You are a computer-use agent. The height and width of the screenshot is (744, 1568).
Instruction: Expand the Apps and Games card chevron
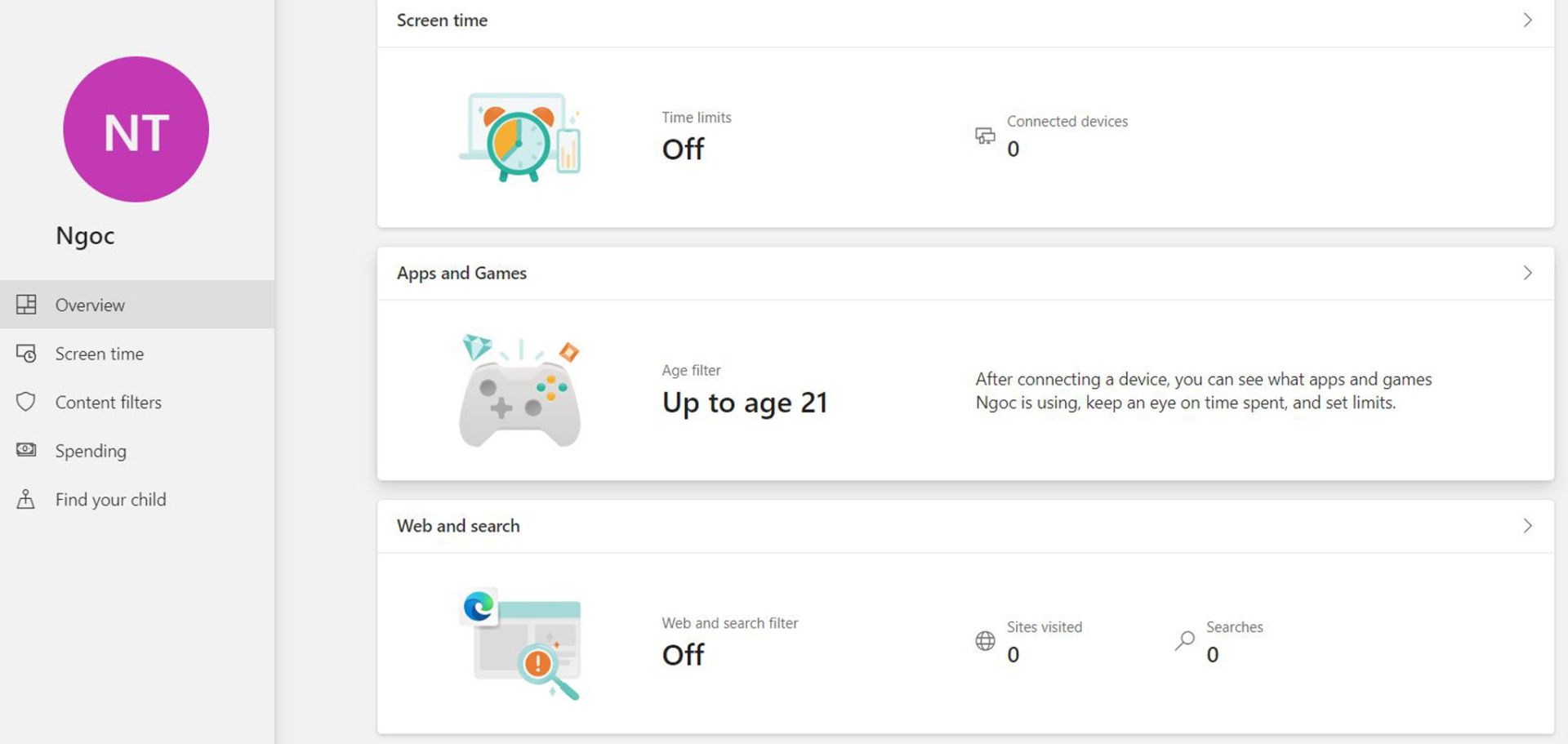[1527, 273]
